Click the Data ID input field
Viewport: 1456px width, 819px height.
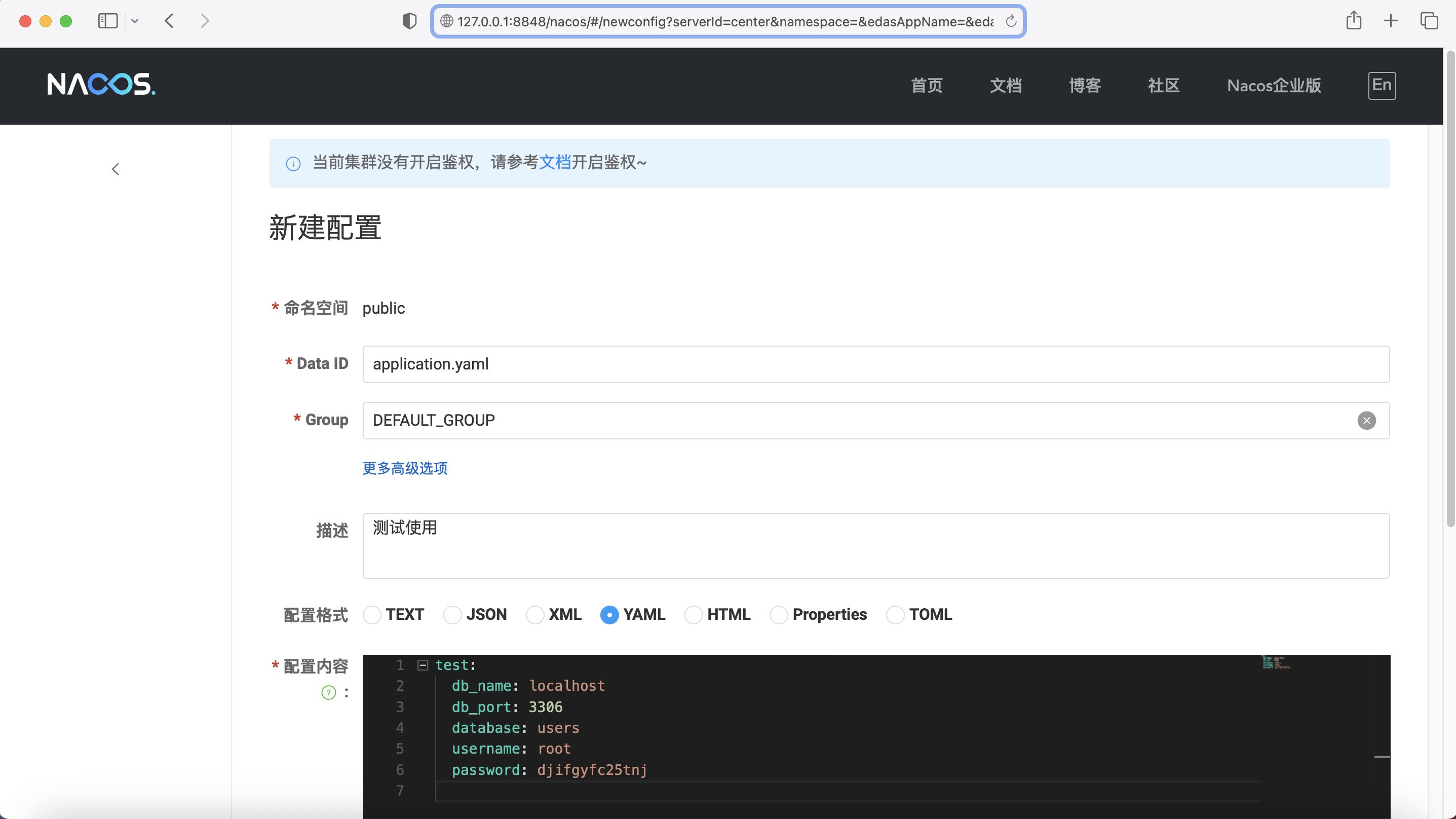[x=875, y=364]
